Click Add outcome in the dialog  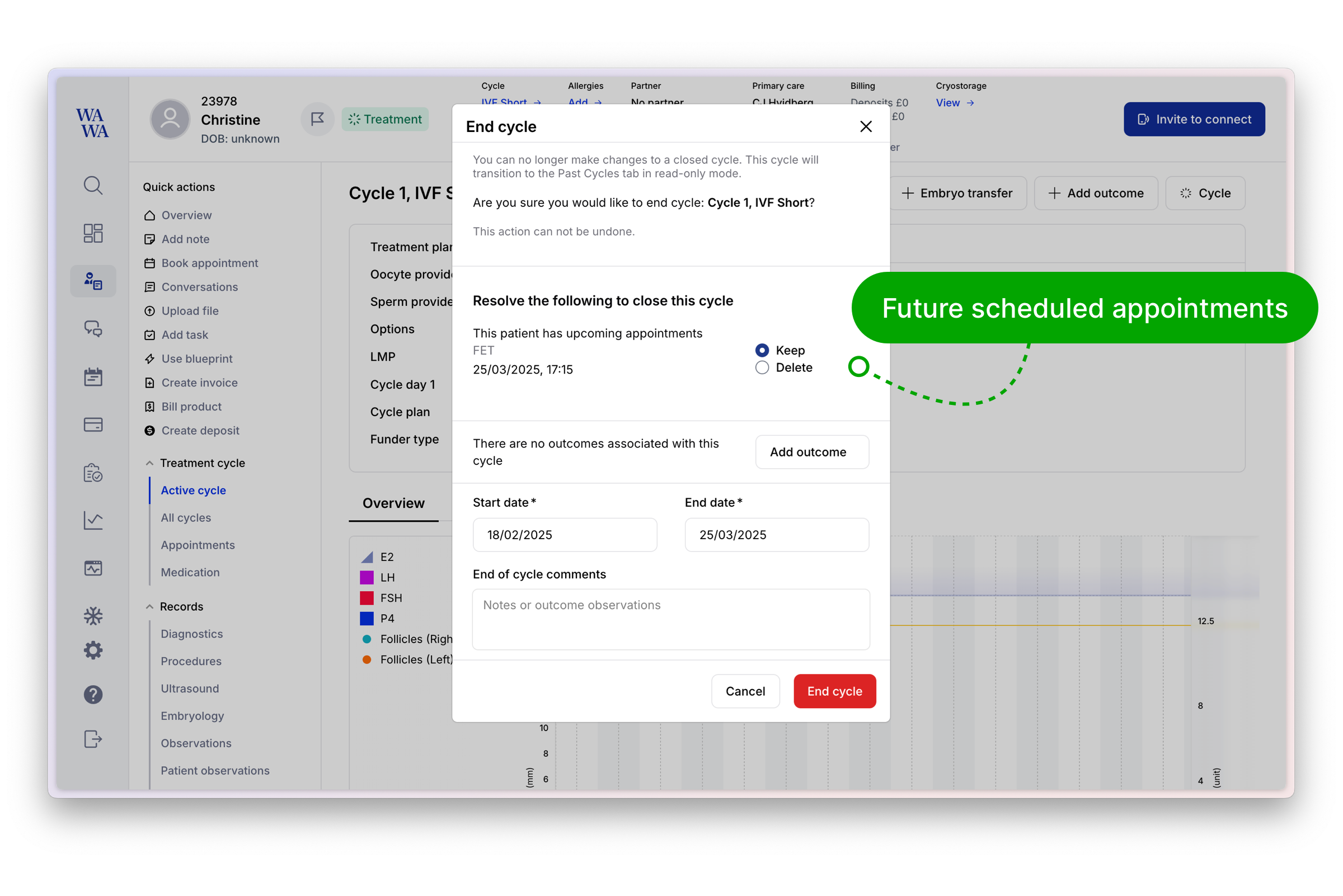(x=812, y=452)
